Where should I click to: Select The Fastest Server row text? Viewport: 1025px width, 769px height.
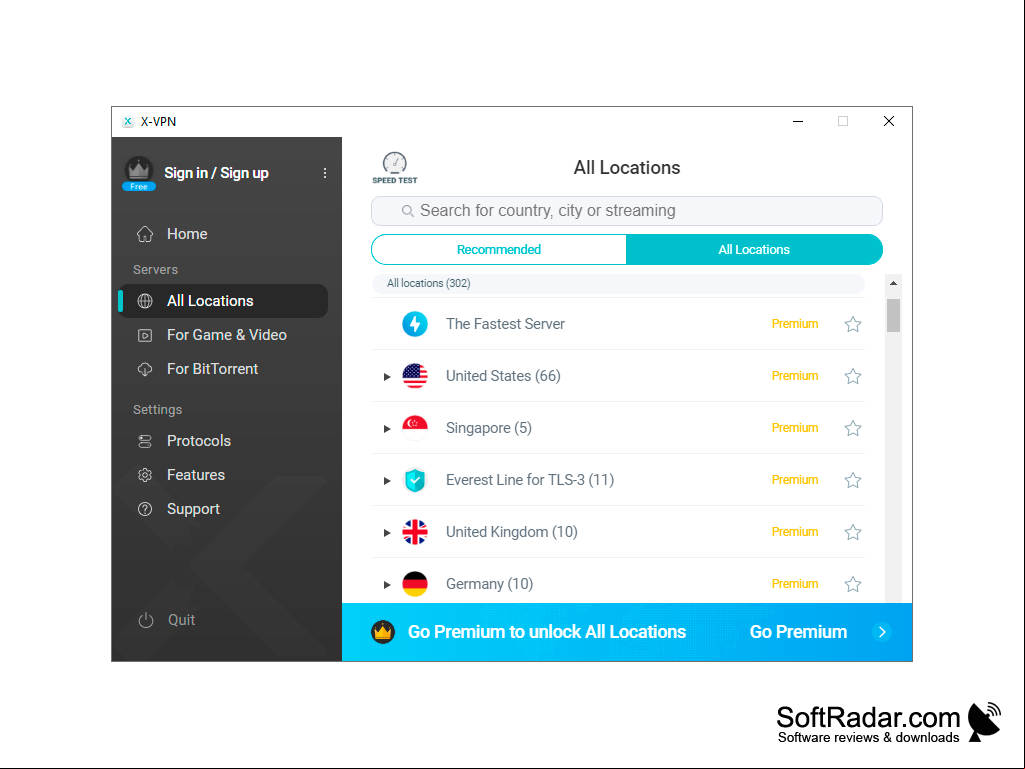click(505, 324)
